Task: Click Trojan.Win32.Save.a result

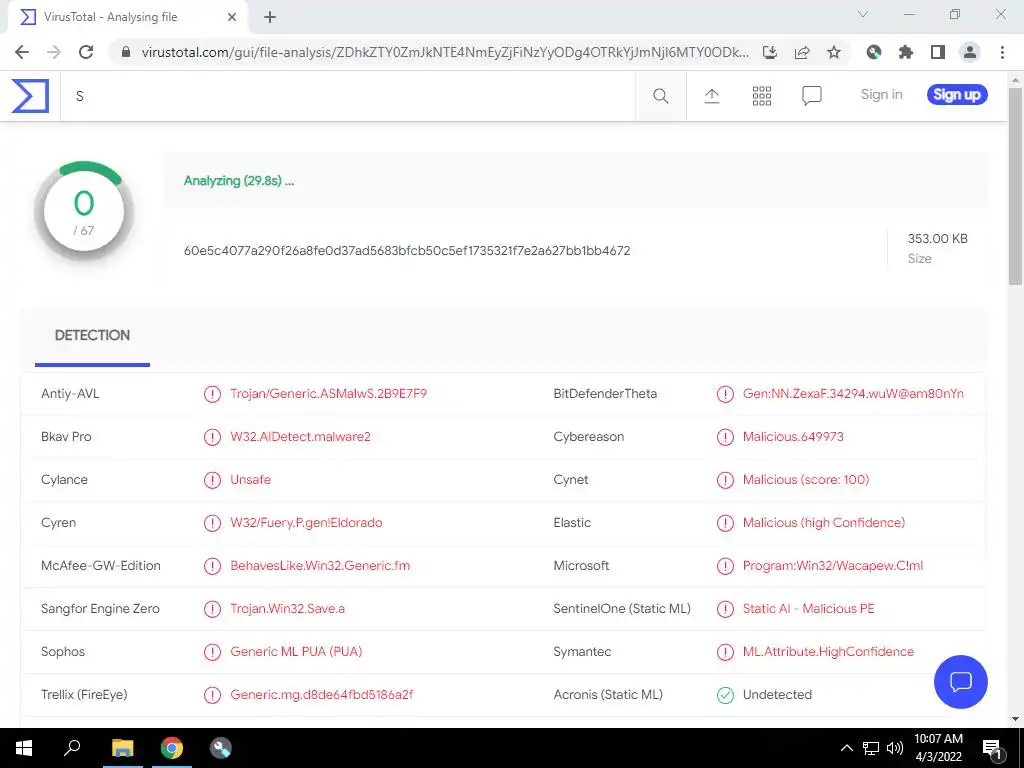Action: pos(287,609)
